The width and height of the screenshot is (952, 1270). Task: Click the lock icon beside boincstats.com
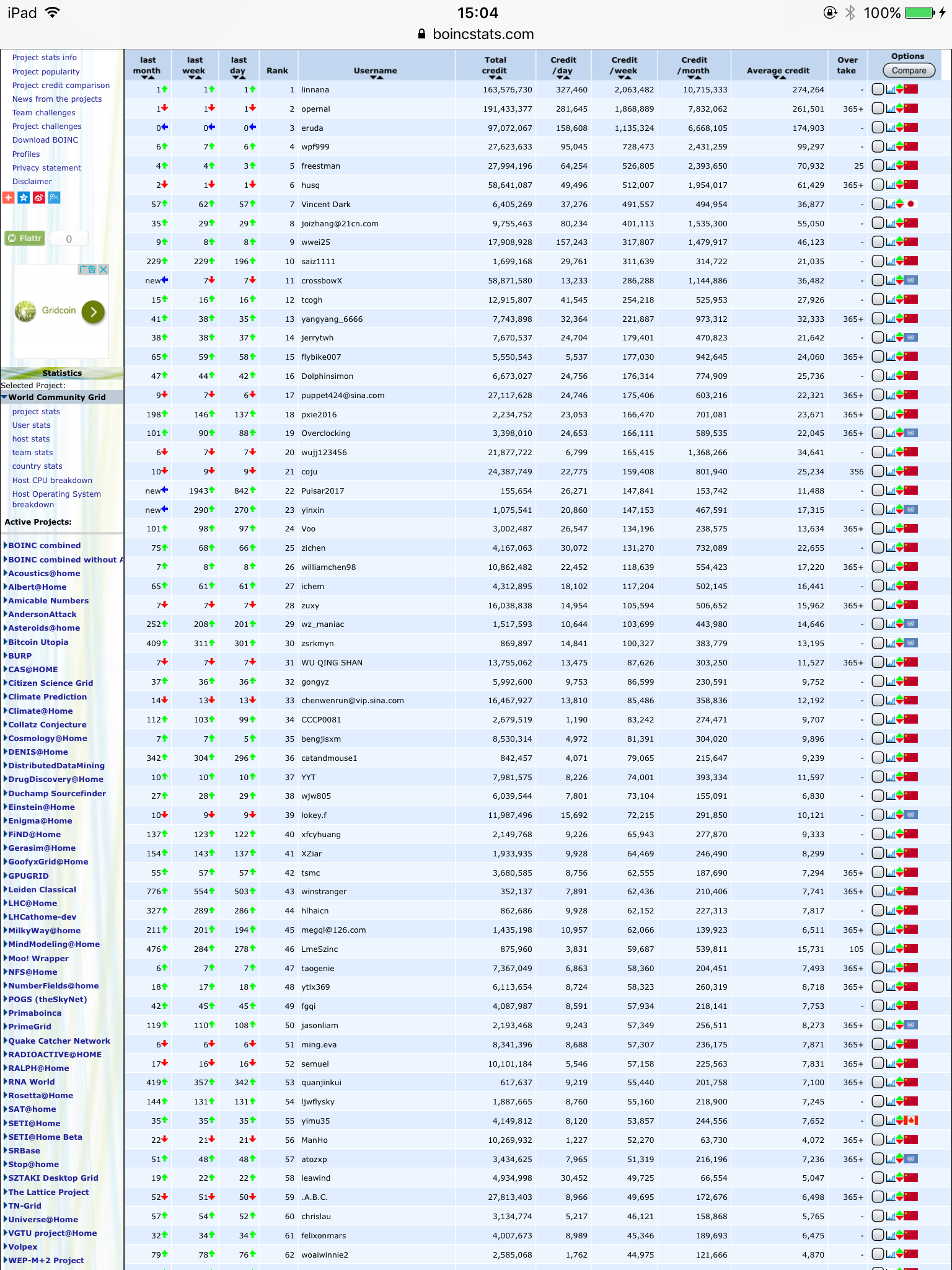[421, 34]
